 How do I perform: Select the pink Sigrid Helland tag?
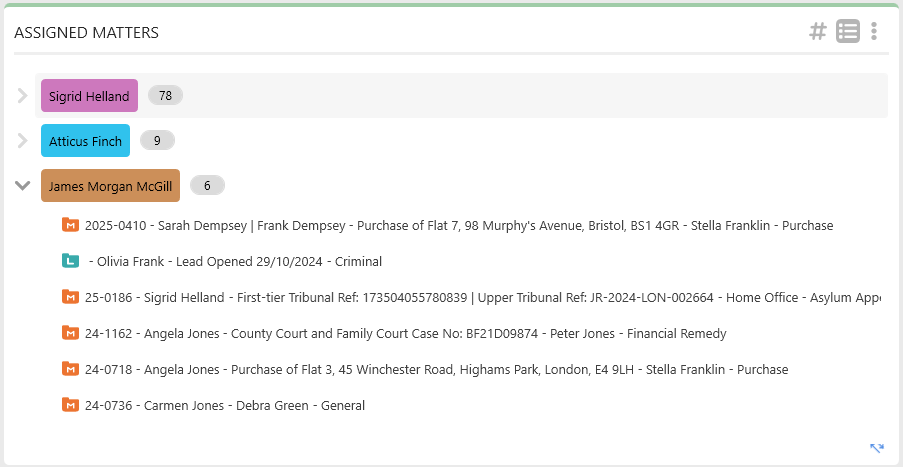(89, 96)
